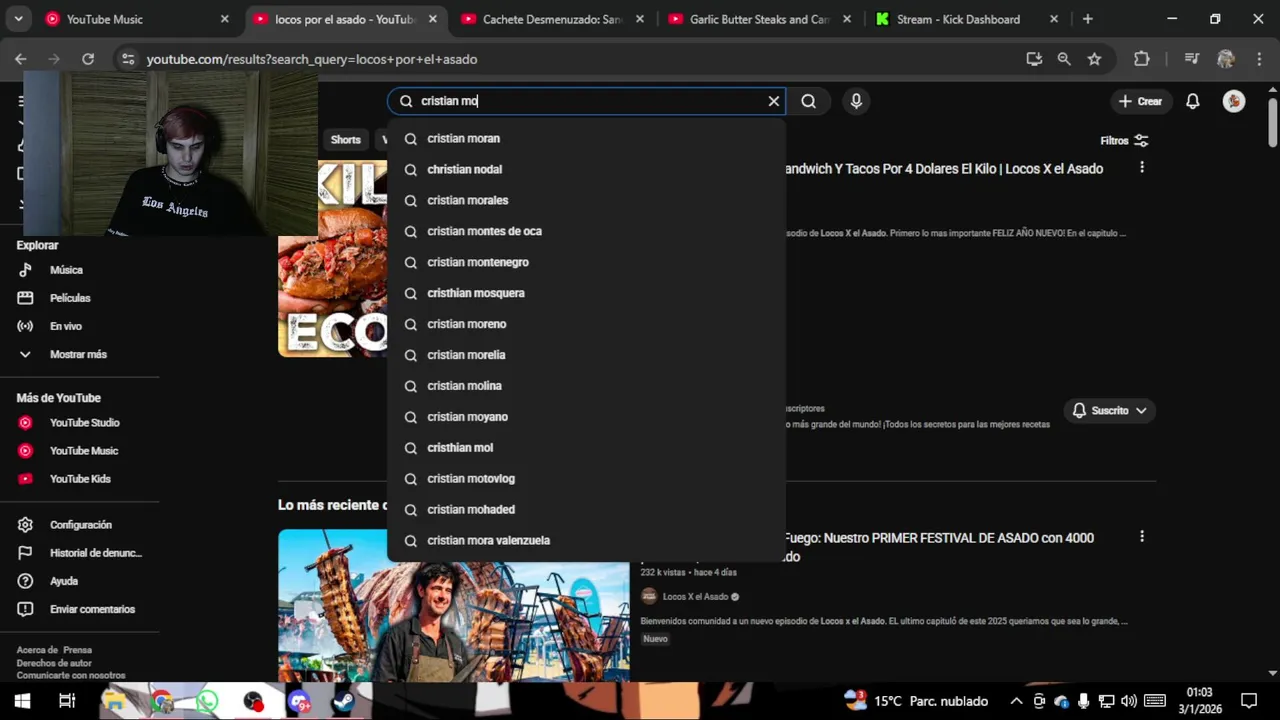Switch to the Cachete Desmenuzado browser tab

(552, 19)
